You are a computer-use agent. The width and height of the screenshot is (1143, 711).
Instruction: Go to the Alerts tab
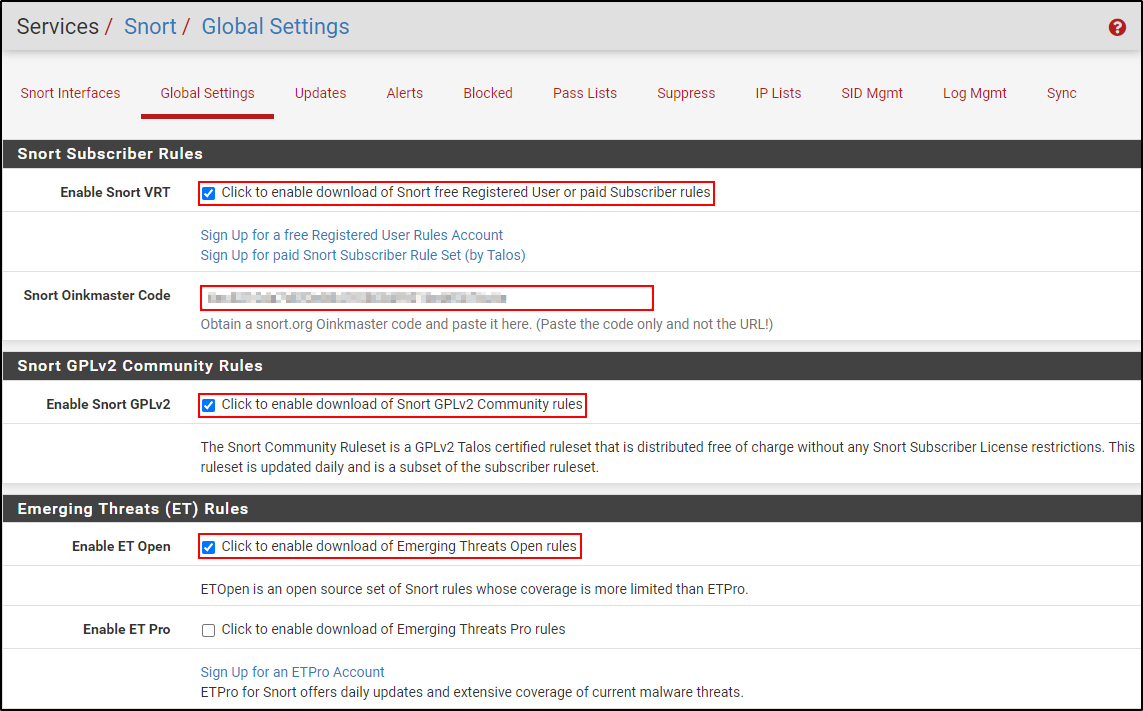pos(404,93)
